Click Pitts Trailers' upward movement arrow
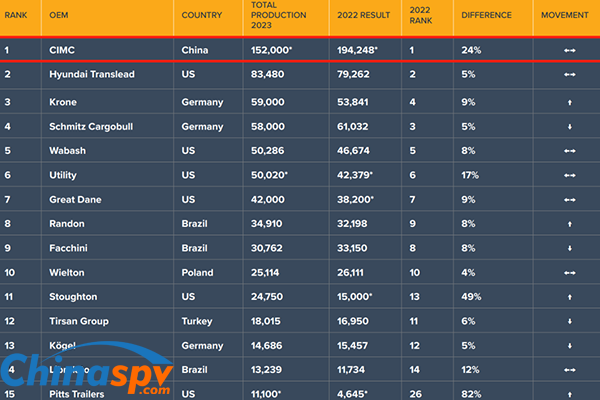Image resolution: width=600 pixels, height=400 pixels. 570,394
